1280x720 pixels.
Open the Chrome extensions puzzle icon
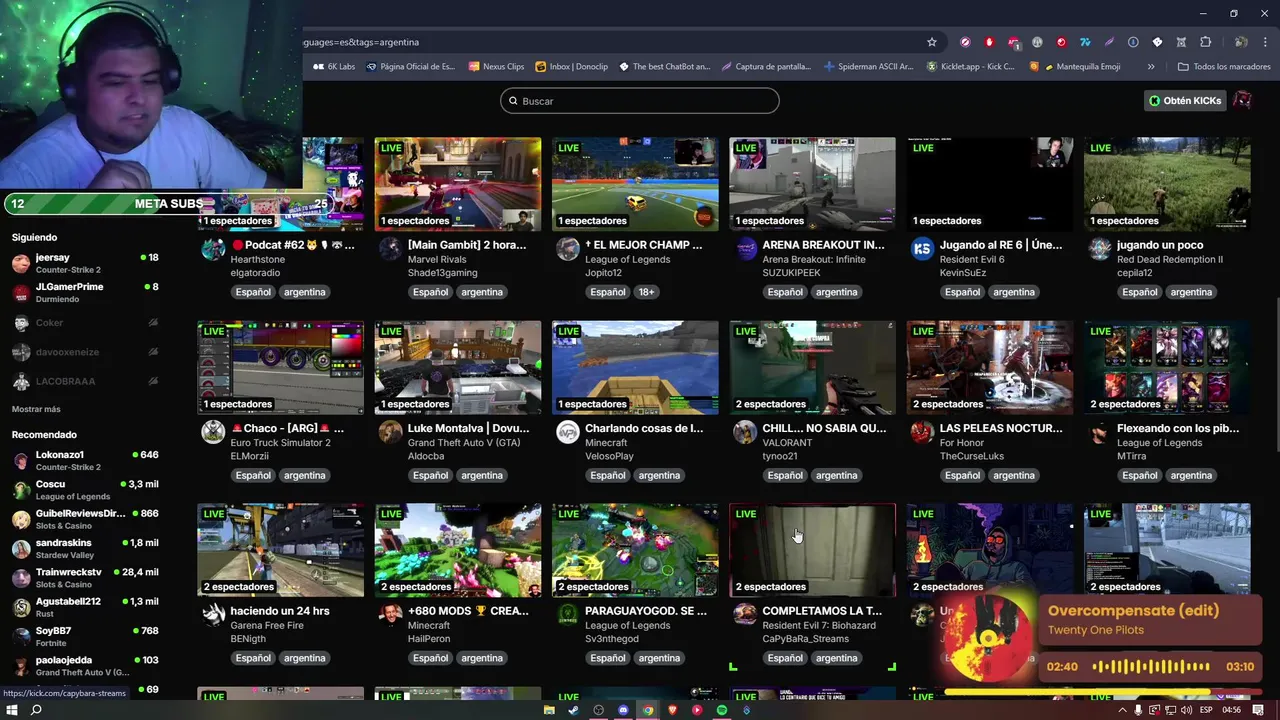point(1205,42)
